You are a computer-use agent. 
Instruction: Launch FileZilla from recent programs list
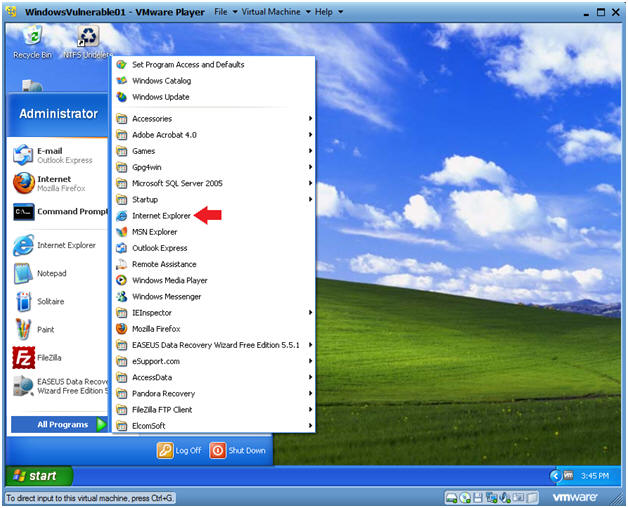37,357
